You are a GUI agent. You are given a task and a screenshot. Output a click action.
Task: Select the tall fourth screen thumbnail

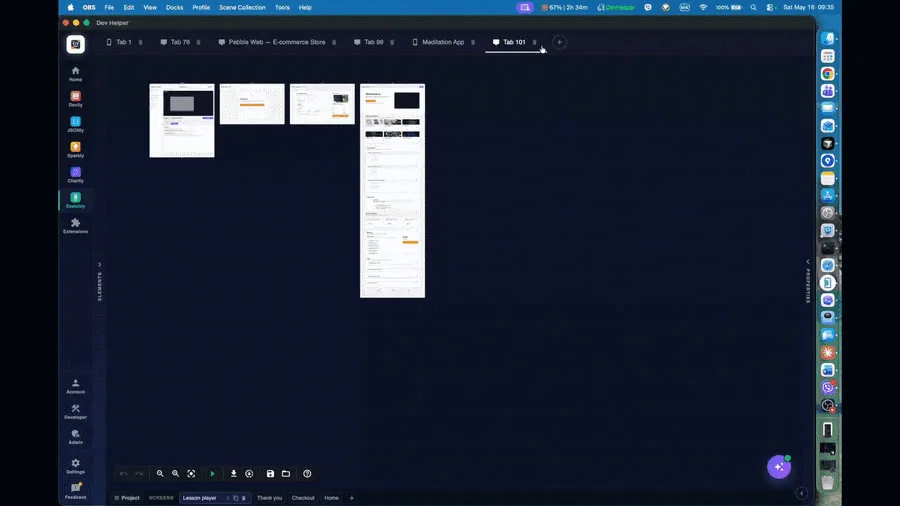pyautogui.click(x=393, y=190)
